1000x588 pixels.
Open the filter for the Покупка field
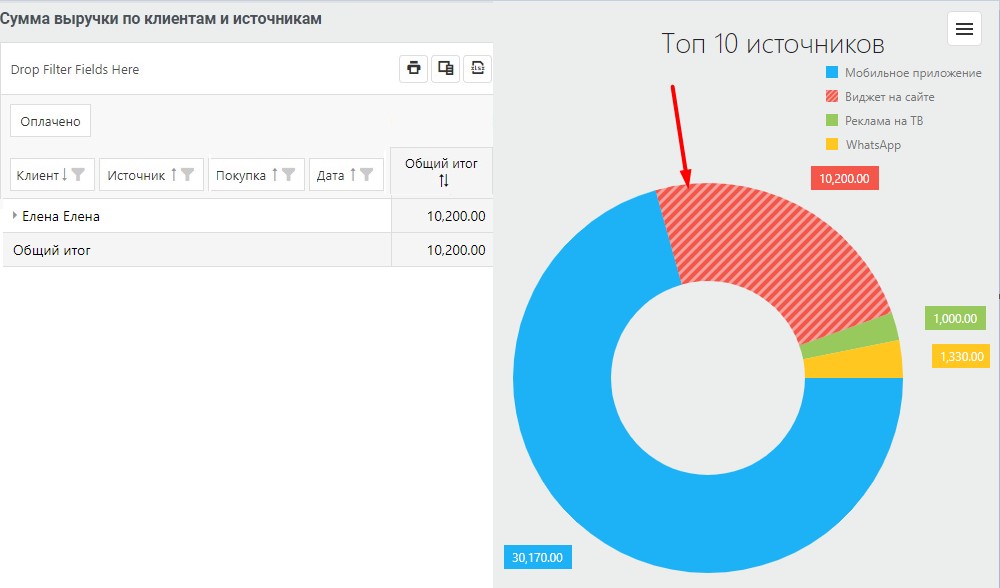pos(288,175)
